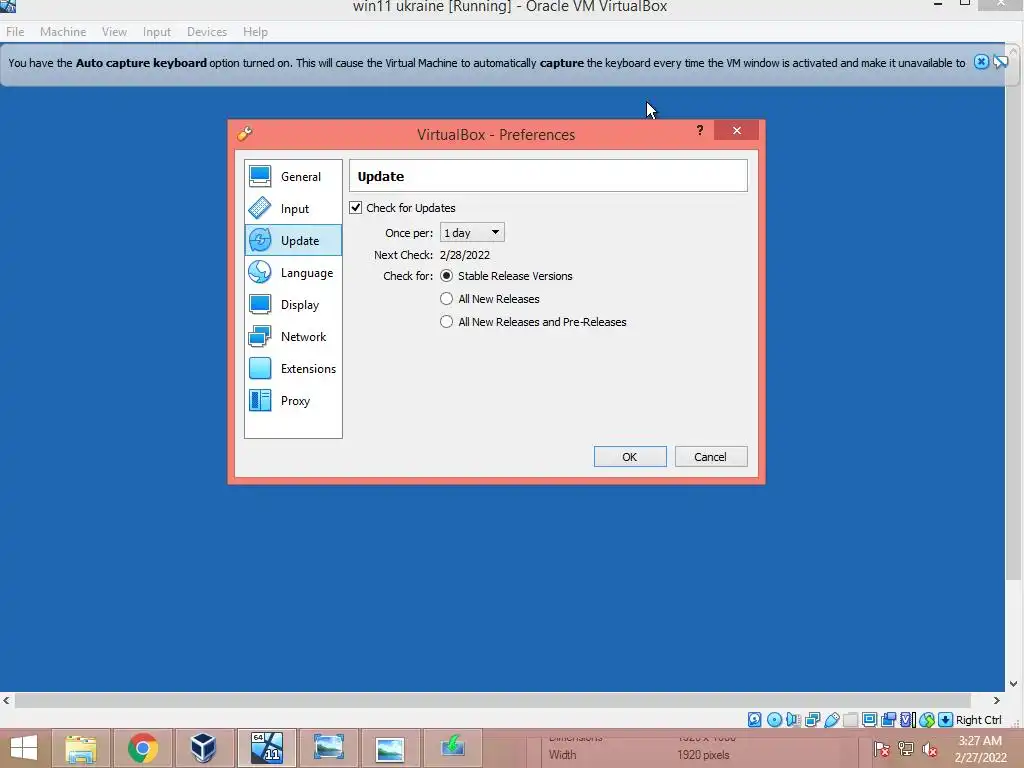Click the Windows Start button

pyautogui.click(x=24, y=748)
